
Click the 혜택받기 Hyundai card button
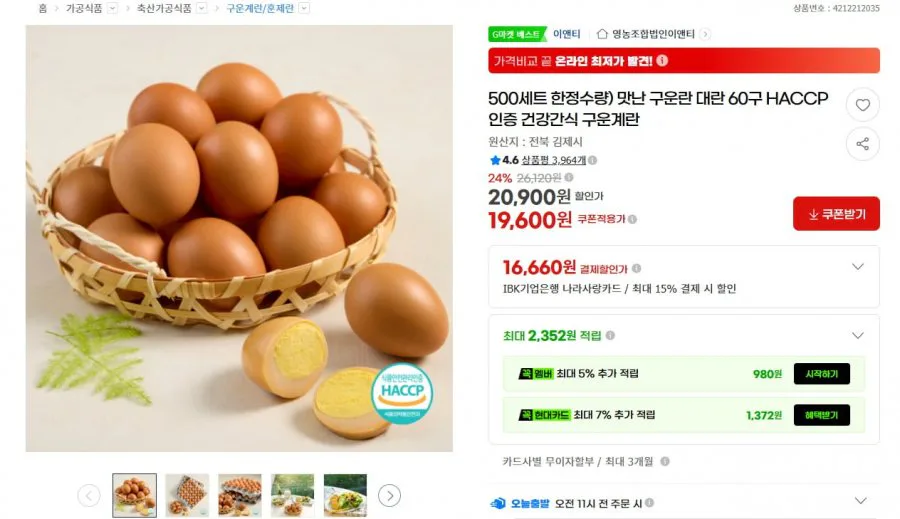tap(821, 415)
